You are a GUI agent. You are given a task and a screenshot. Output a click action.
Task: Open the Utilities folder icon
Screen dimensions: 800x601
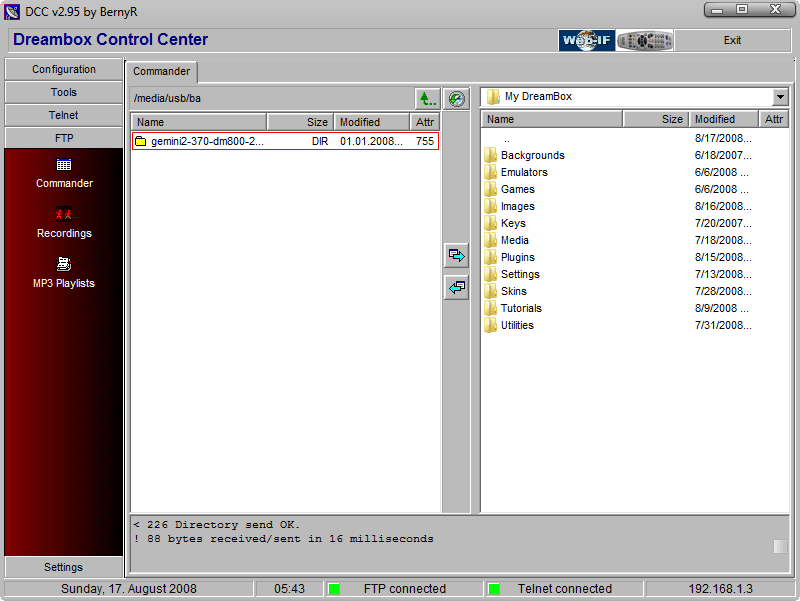pos(491,325)
